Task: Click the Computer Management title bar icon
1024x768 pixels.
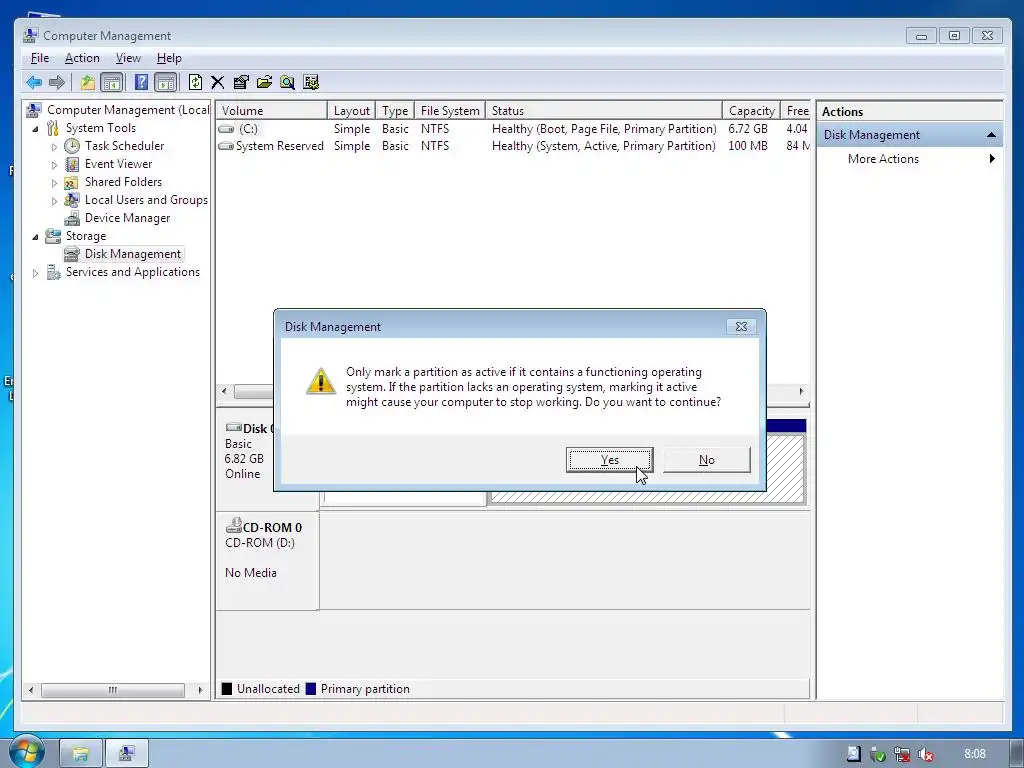Action: coord(30,35)
